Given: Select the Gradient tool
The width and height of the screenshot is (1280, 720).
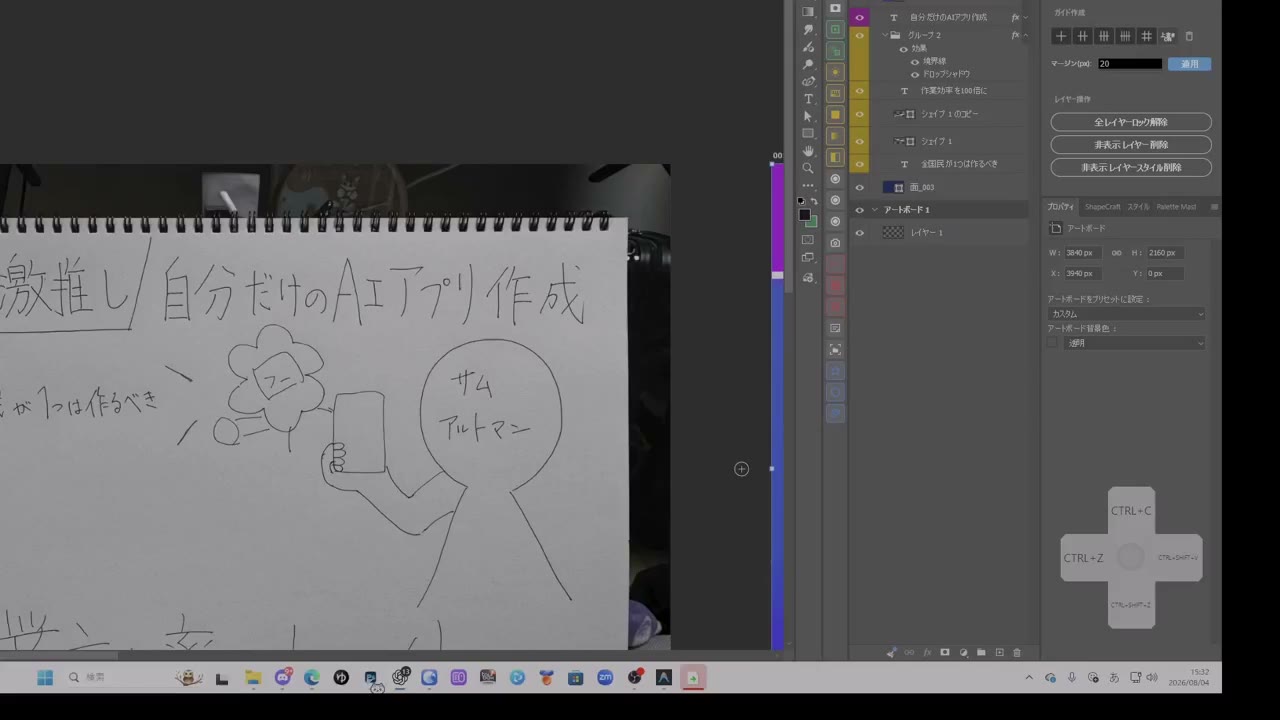Looking at the screenshot, I should pyautogui.click(x=808, y=12).
